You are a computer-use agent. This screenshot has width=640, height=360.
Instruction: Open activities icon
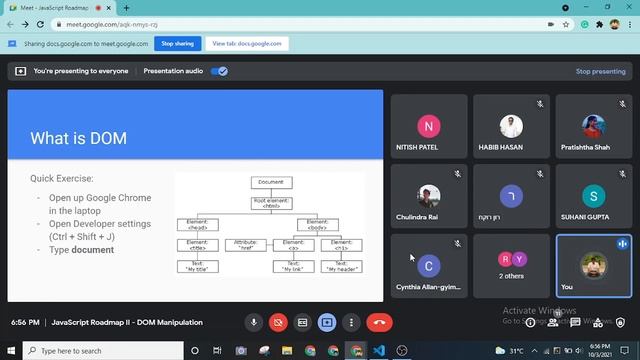coord(598,323)
